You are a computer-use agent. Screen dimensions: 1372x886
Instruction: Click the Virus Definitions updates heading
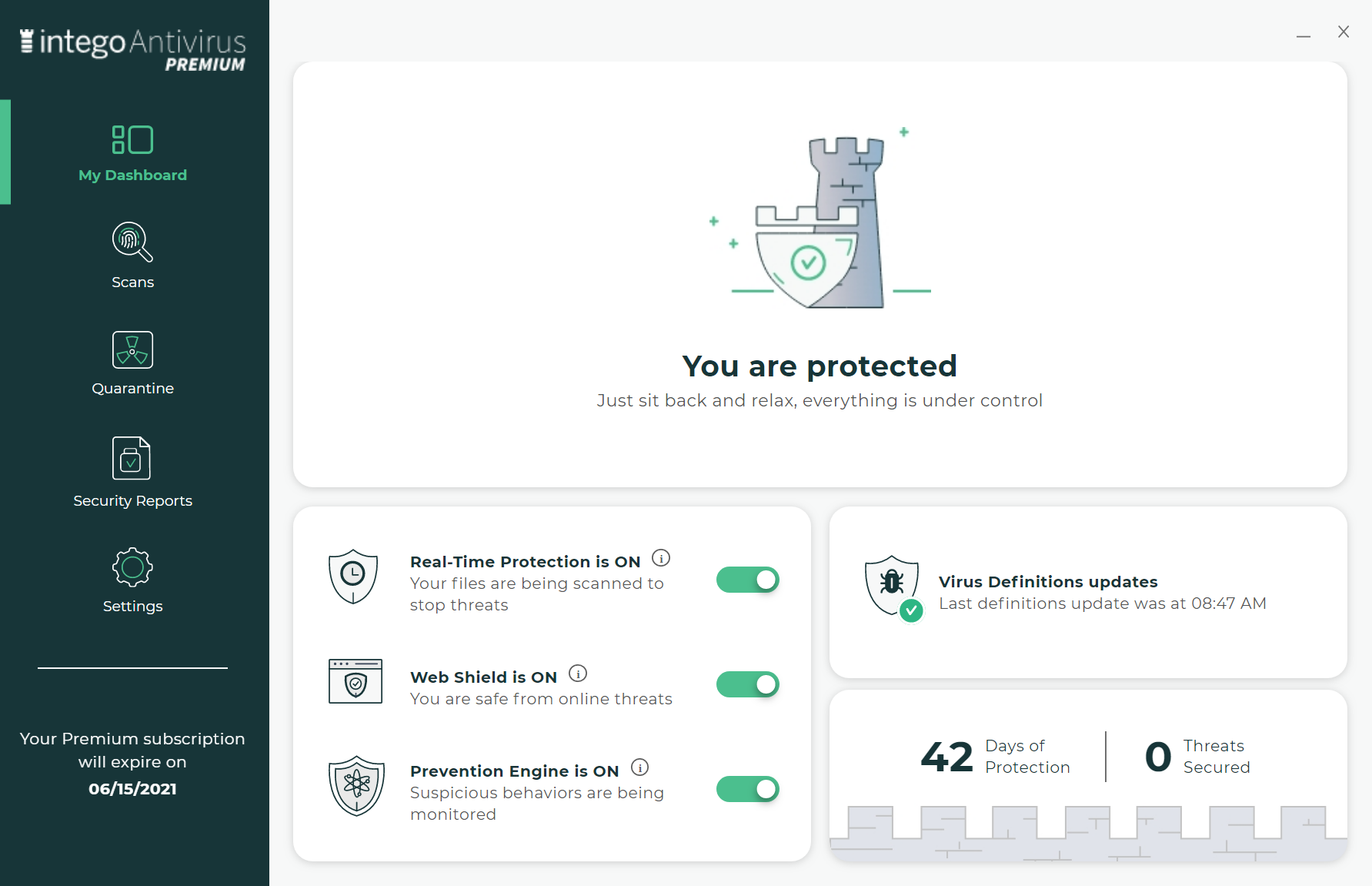click(x=1048, y=582)
